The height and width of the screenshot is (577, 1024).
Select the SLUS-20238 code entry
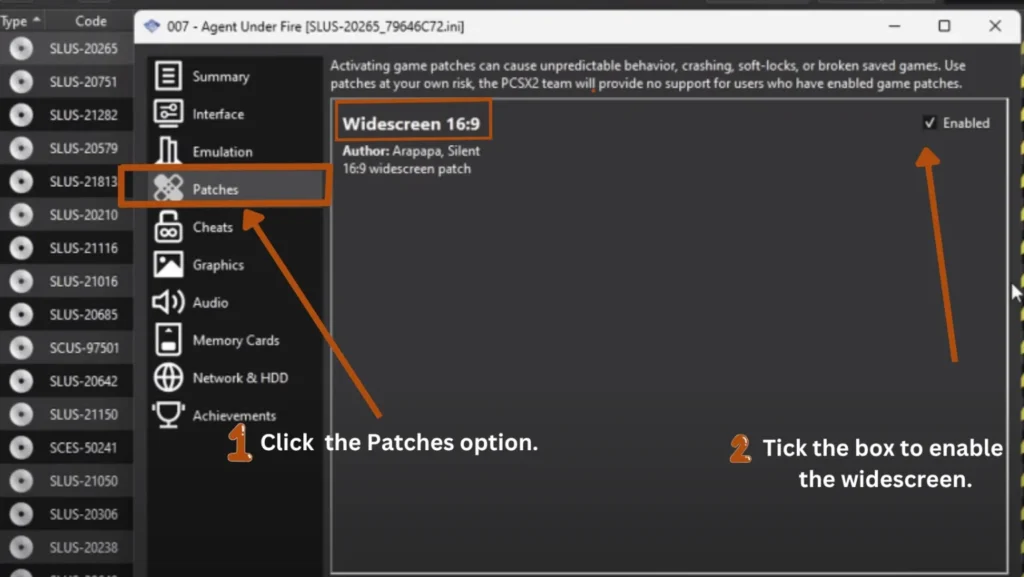point(84,548)
